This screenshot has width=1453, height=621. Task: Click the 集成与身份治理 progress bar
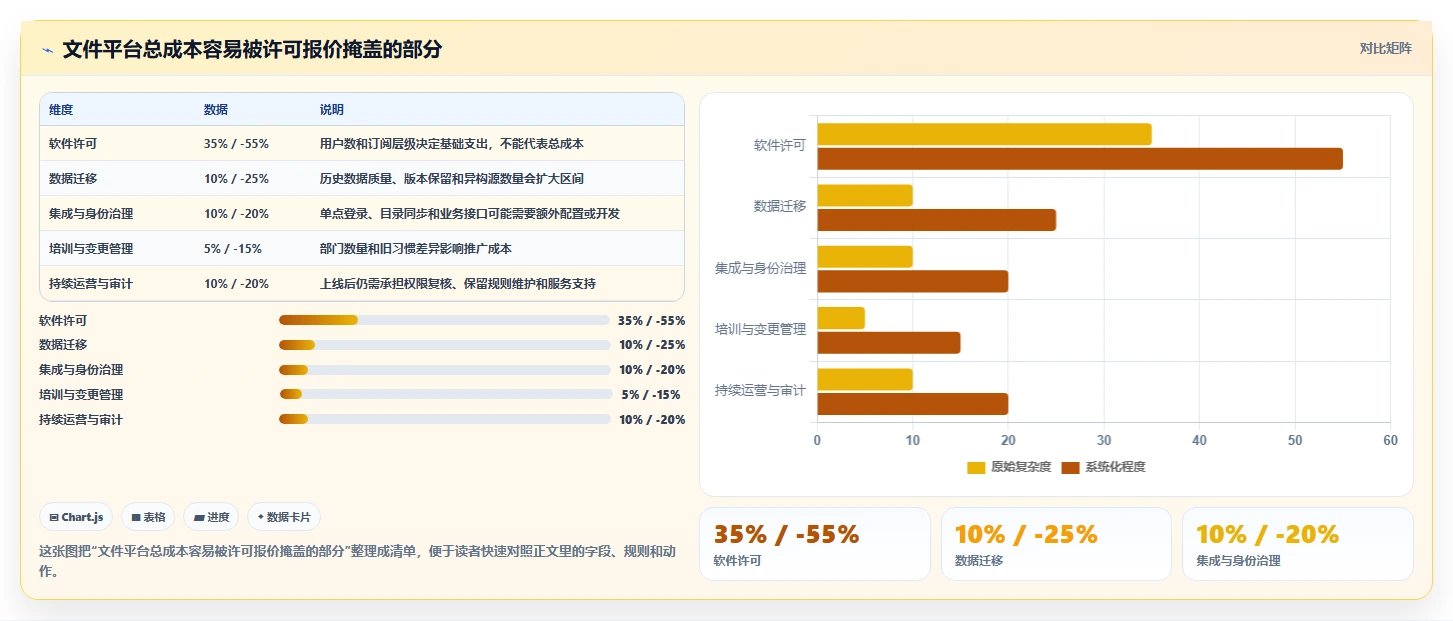pos(444,370)
